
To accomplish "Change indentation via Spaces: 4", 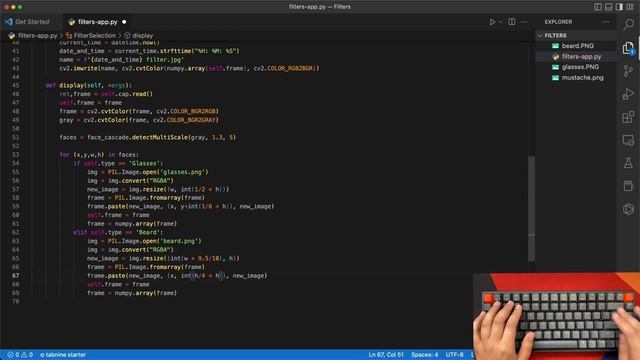I will click(424, 355).
